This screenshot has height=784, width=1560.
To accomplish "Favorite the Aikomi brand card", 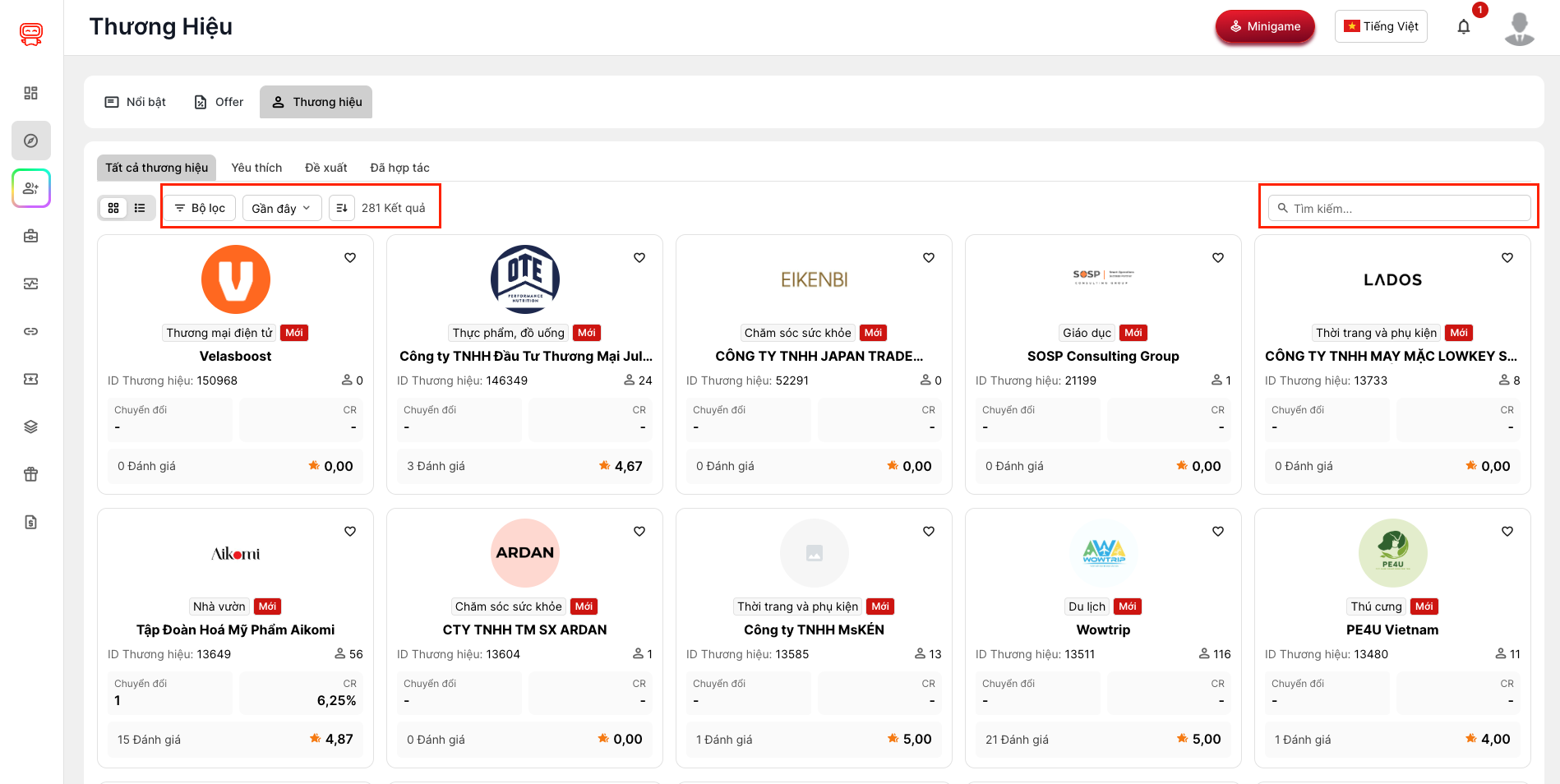I will (x=350, y=531).
